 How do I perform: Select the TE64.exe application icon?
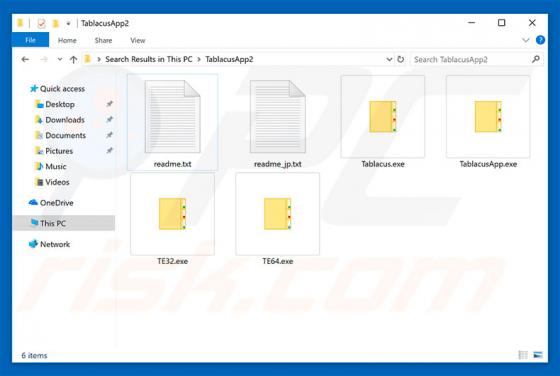(x=278, y=214)
